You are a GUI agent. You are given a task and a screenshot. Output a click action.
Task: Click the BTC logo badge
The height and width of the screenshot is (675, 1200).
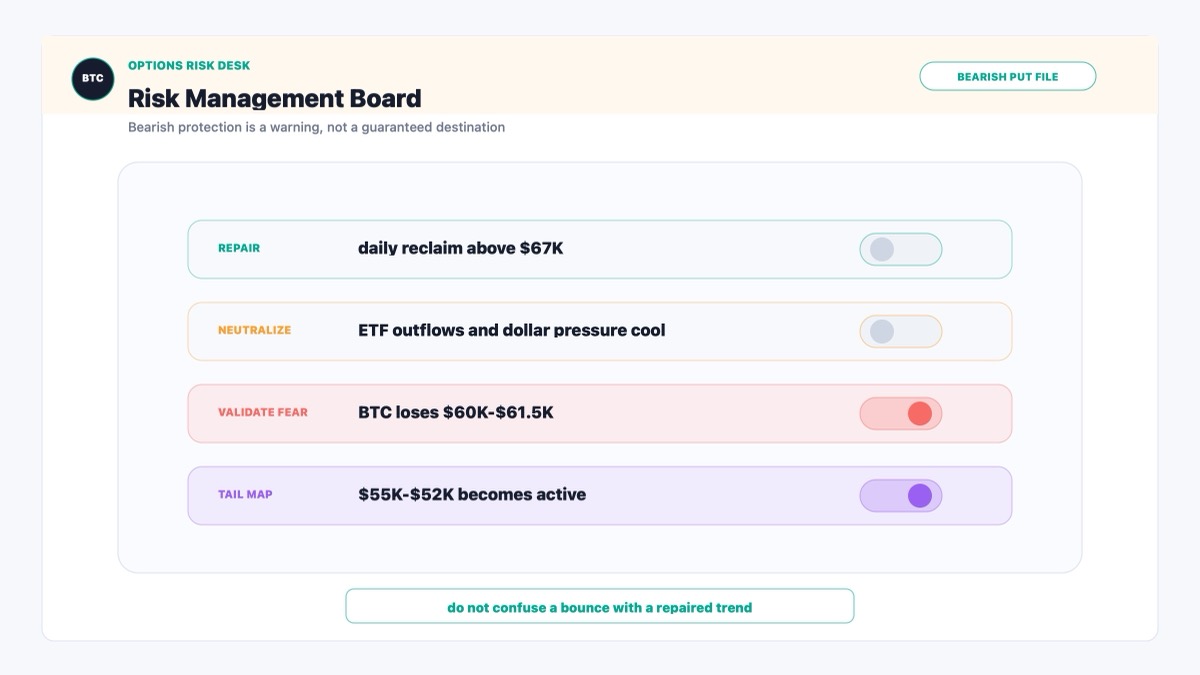click(x=93, y=78)
